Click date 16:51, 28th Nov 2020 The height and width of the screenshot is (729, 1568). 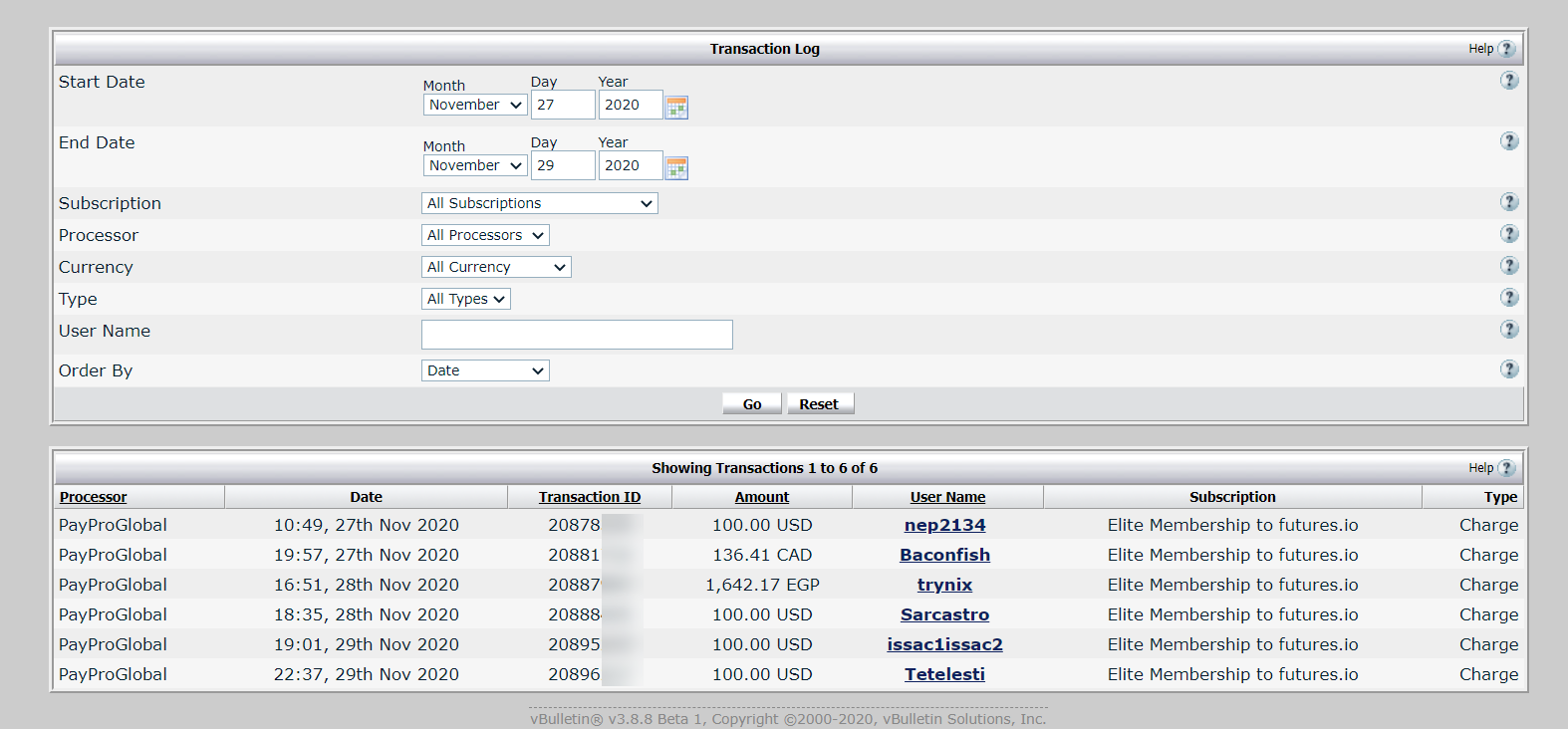pyautogui.click(x=367, y=585)
